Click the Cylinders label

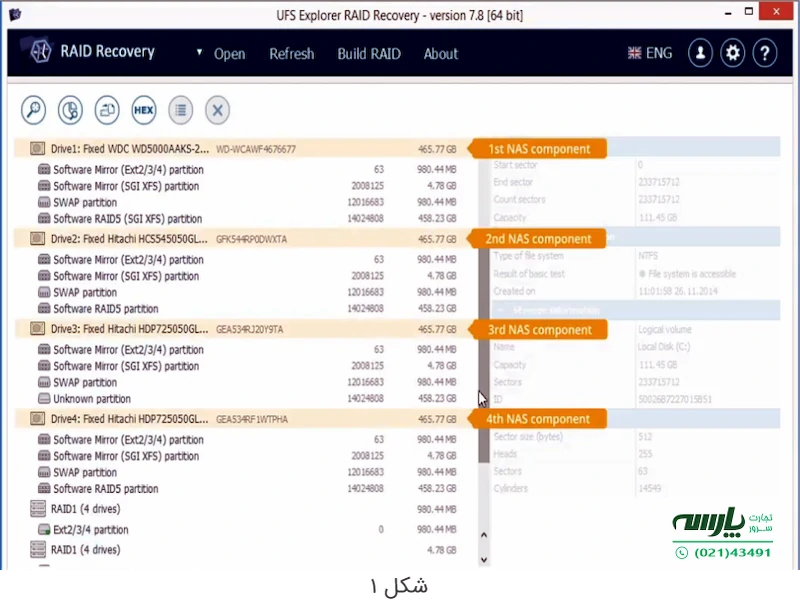[511, 488]
